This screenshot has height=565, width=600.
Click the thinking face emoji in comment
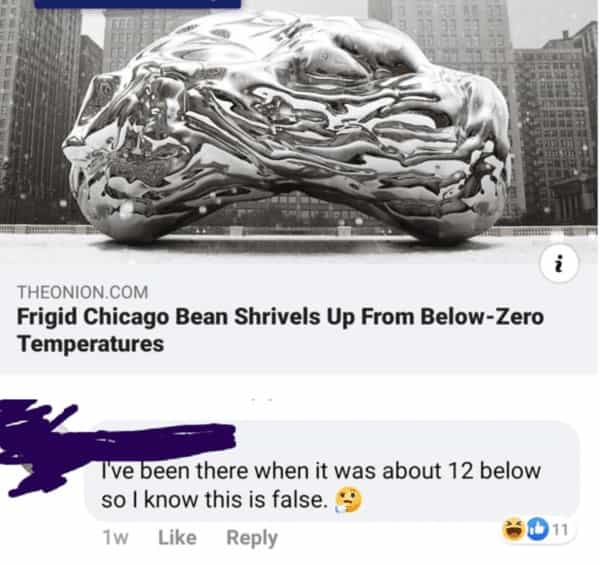pos(348,500)
